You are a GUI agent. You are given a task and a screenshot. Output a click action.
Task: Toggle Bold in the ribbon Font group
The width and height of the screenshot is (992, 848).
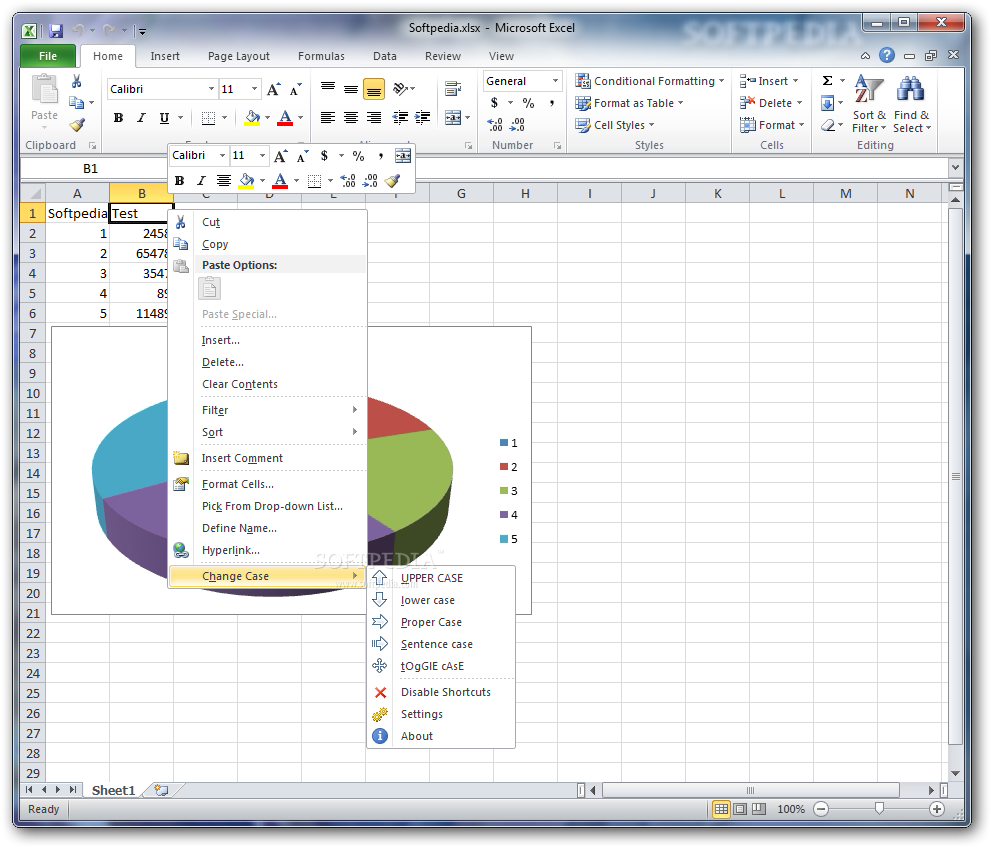[118, 118]
